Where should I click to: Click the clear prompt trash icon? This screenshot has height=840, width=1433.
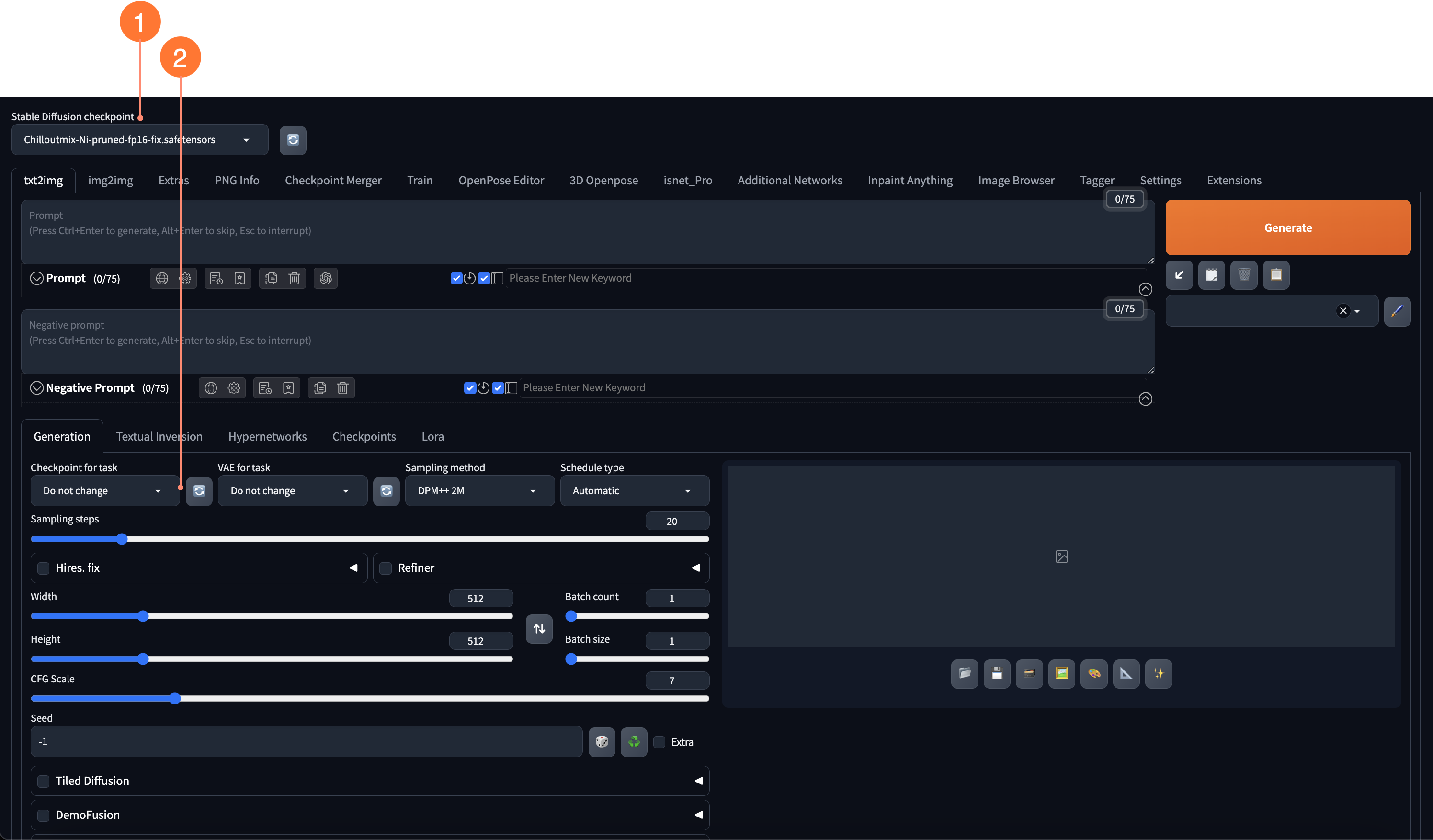(x=296, y=278)
